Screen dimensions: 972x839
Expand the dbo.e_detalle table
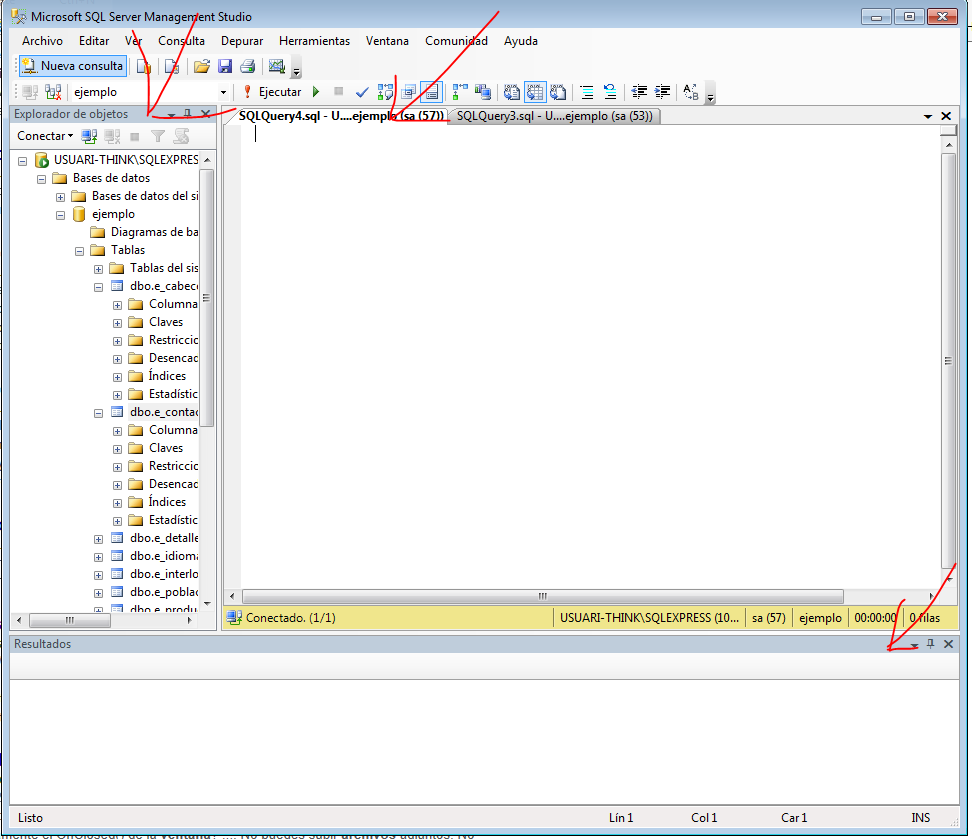click(x=99, y=539)
